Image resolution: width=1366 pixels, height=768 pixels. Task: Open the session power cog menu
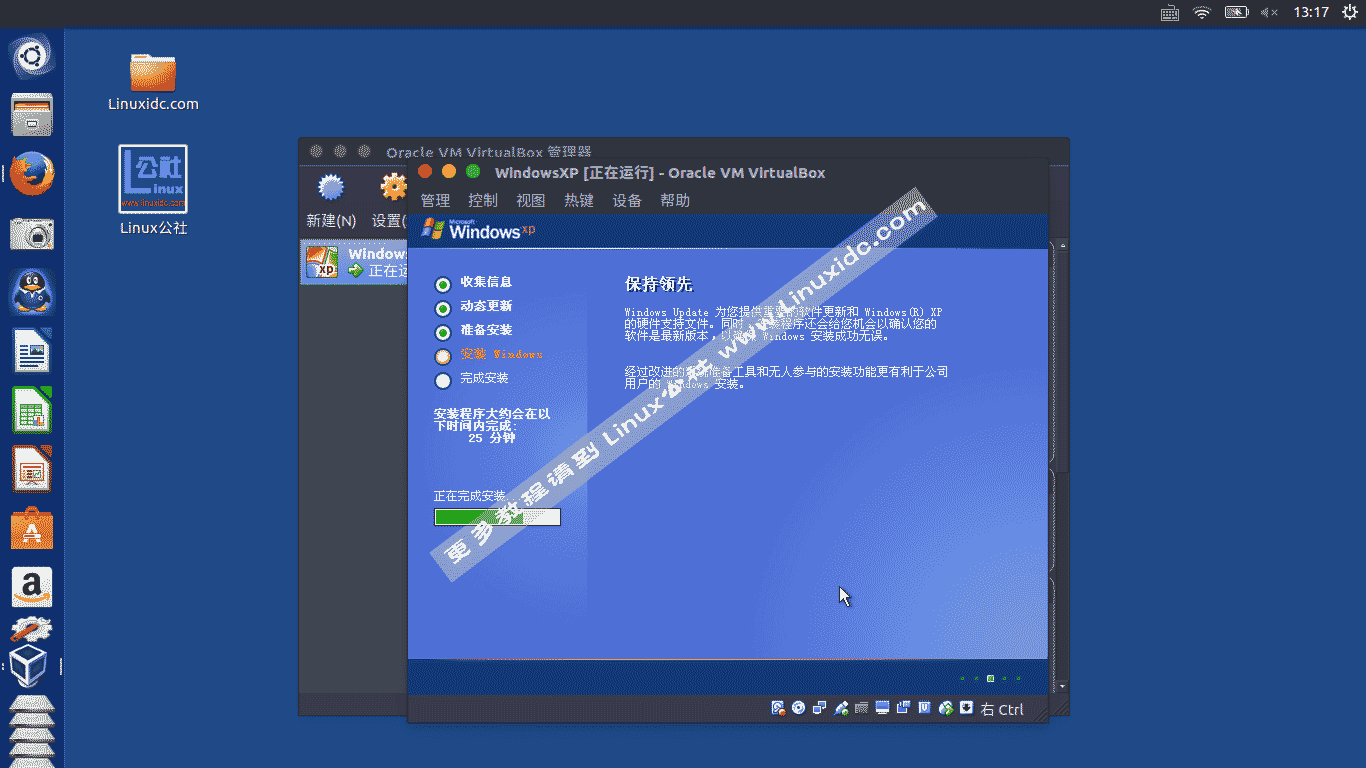(x=1349, y=12)
